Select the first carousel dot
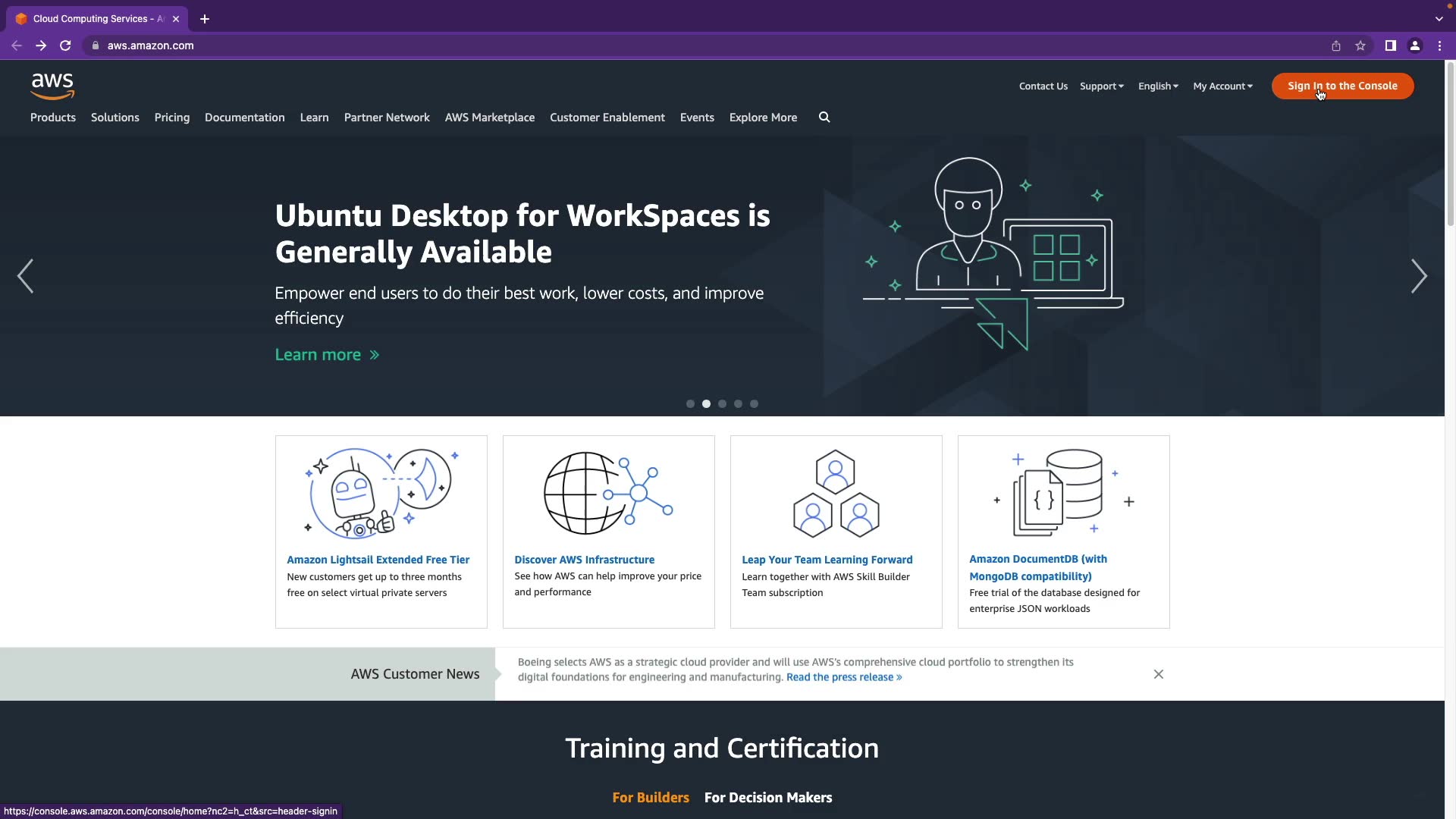 click(690, 404)
